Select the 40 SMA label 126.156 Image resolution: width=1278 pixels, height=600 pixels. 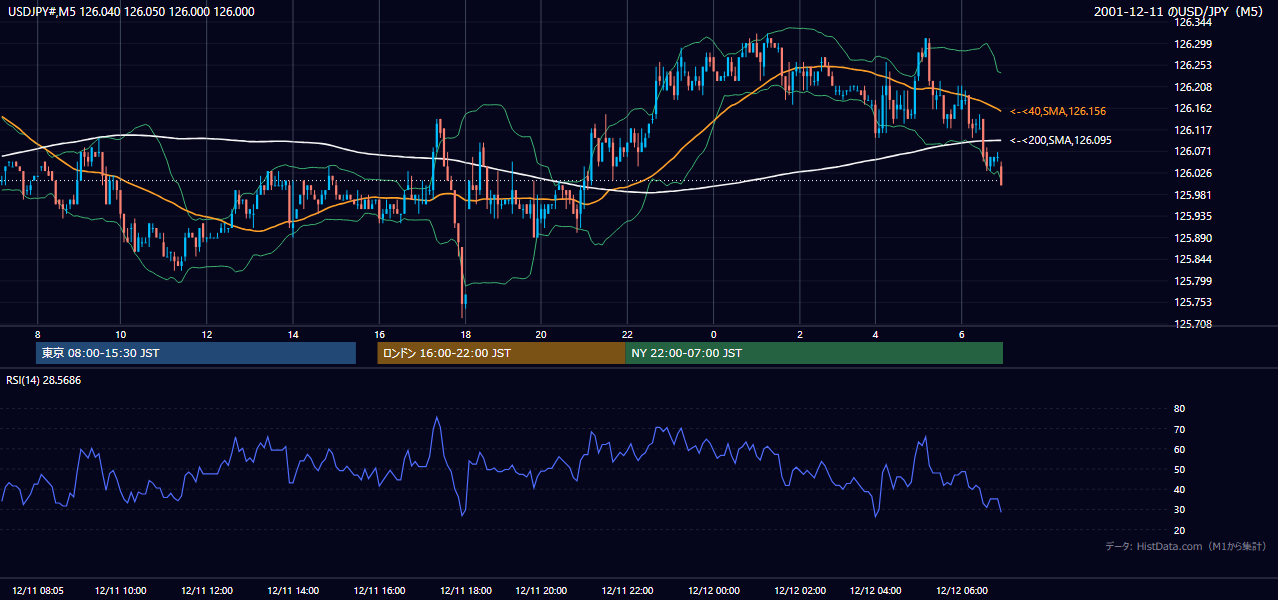click(1058, 111)
